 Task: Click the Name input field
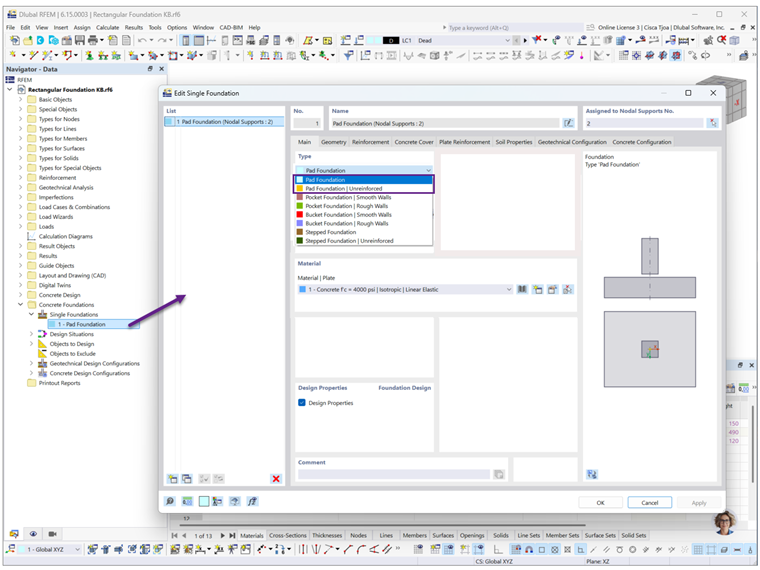click(x=445, y=124)
